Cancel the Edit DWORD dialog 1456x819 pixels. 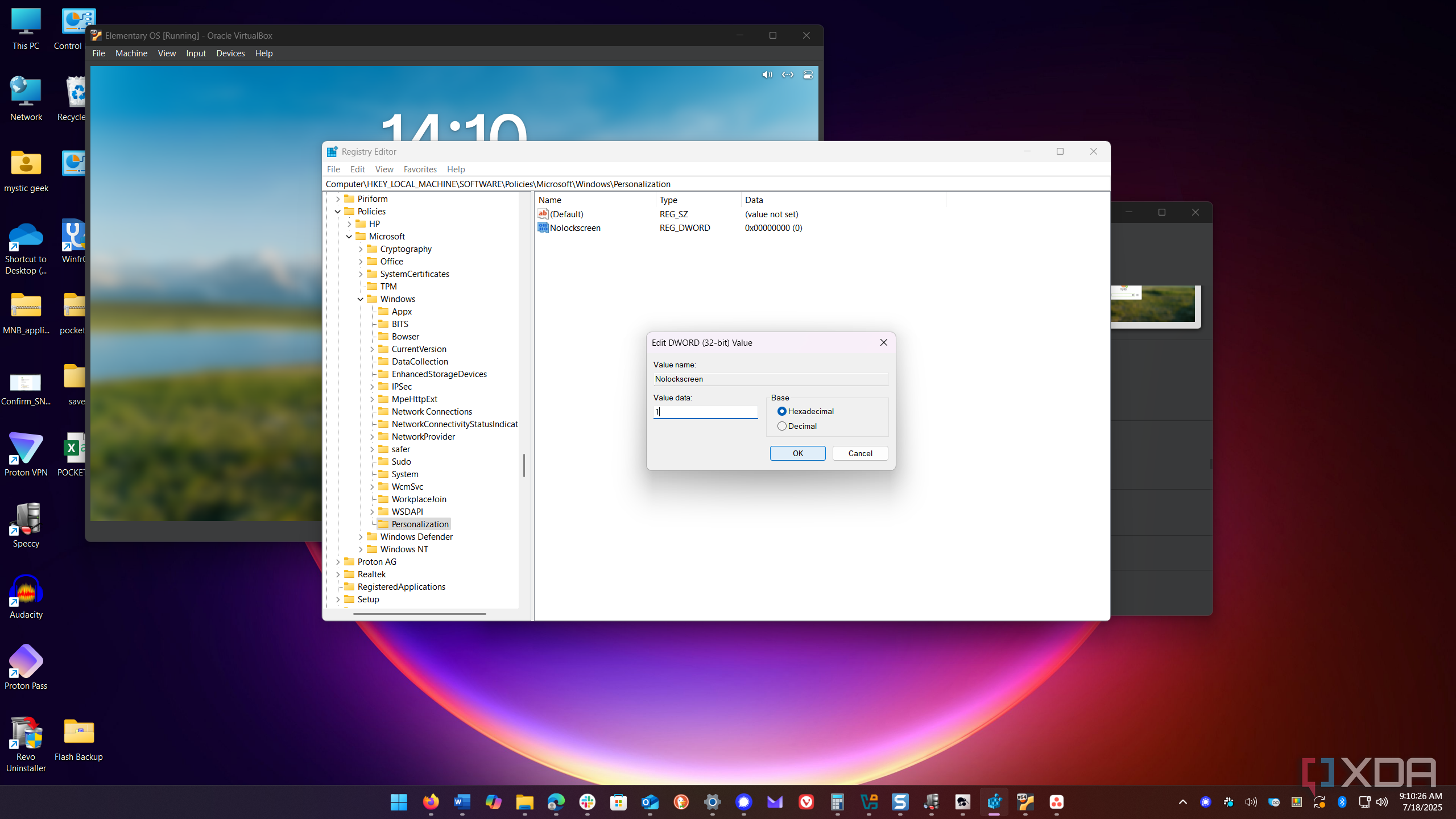(x=860, y=453)
